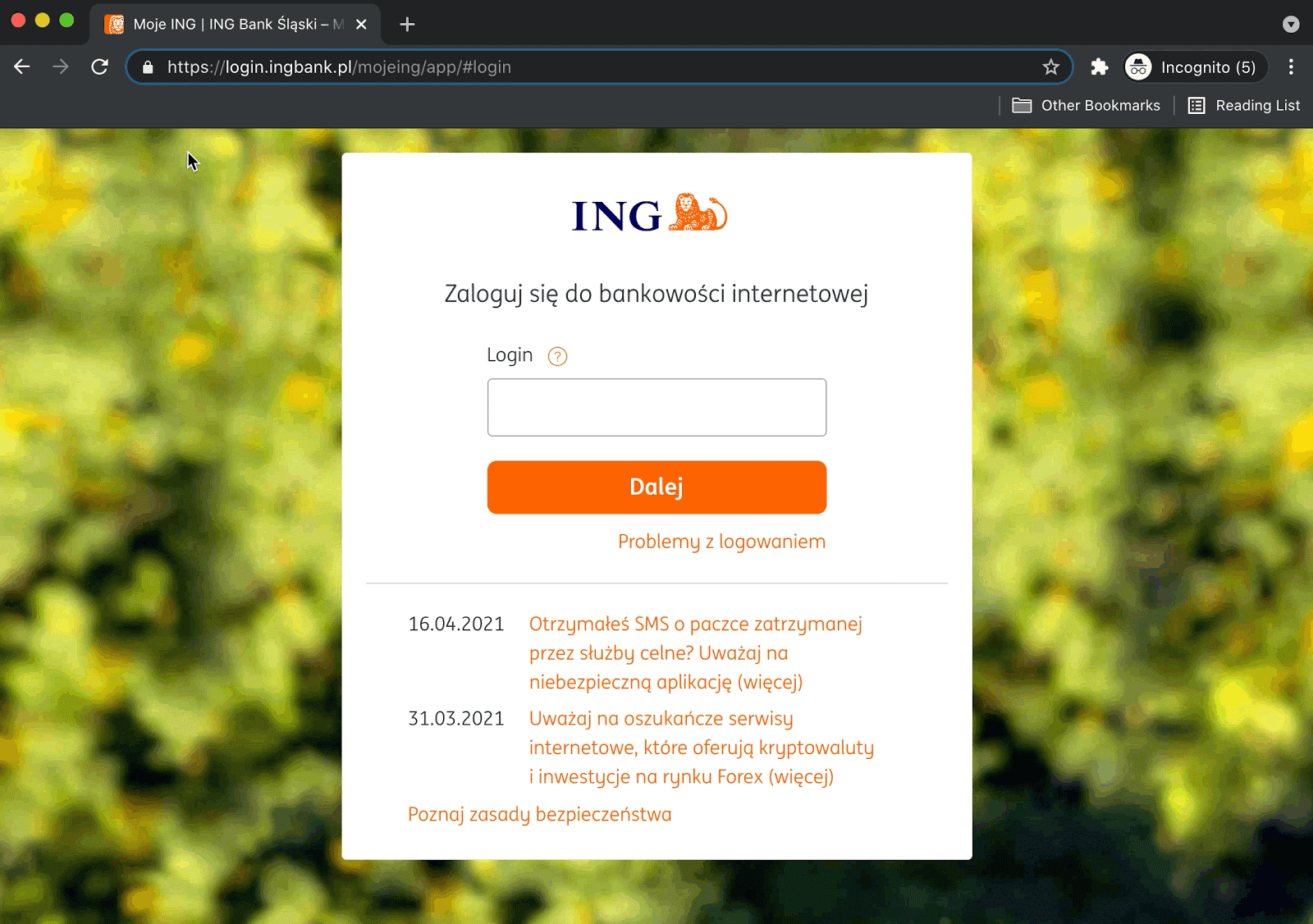Click the downloads chevron in the toolbar
1313x924 pixels.
(x=1290, y=25)
